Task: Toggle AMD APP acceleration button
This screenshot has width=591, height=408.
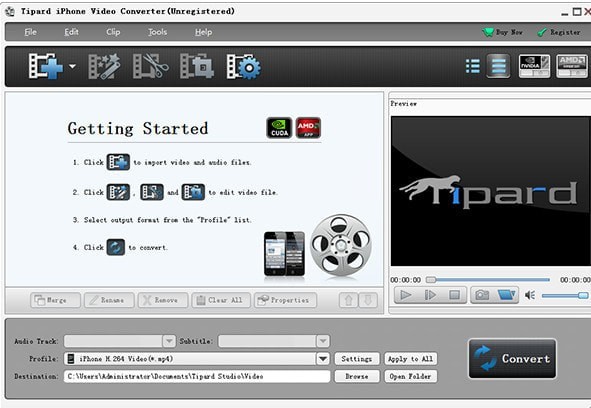Action: click(x=572, y=66)
